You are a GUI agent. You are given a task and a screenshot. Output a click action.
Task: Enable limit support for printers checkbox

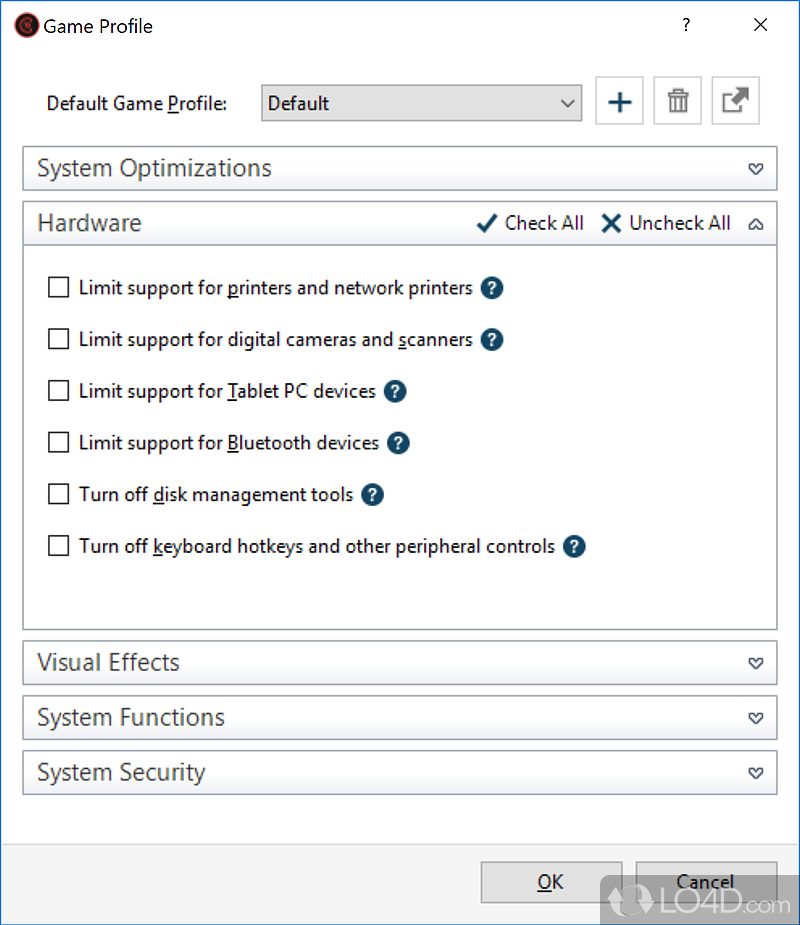tap(59, 288)
